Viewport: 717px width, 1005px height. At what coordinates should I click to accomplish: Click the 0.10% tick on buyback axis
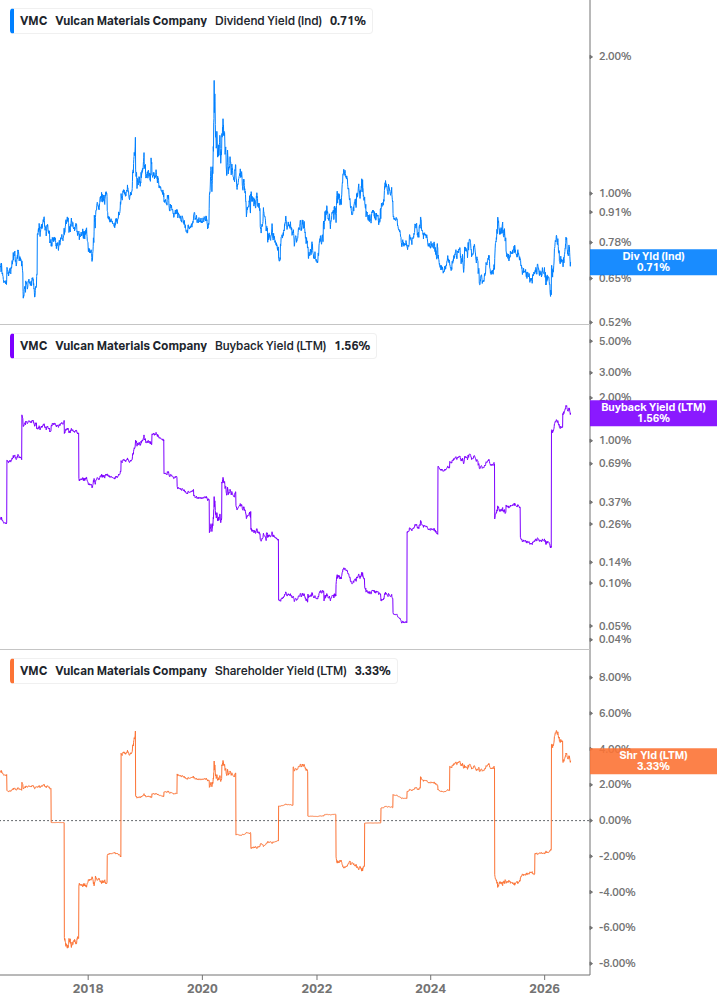(x=614, y=583)
